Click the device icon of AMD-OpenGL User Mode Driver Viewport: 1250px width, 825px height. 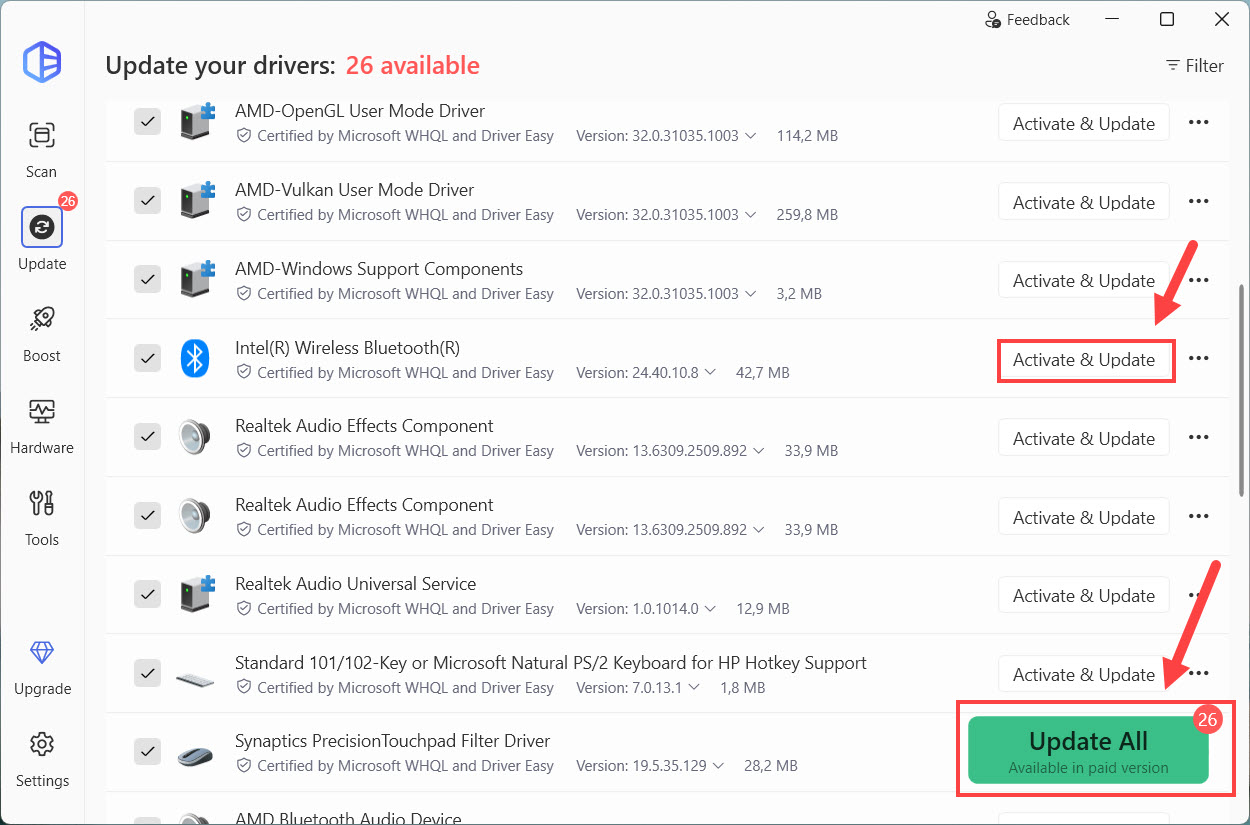197,120
